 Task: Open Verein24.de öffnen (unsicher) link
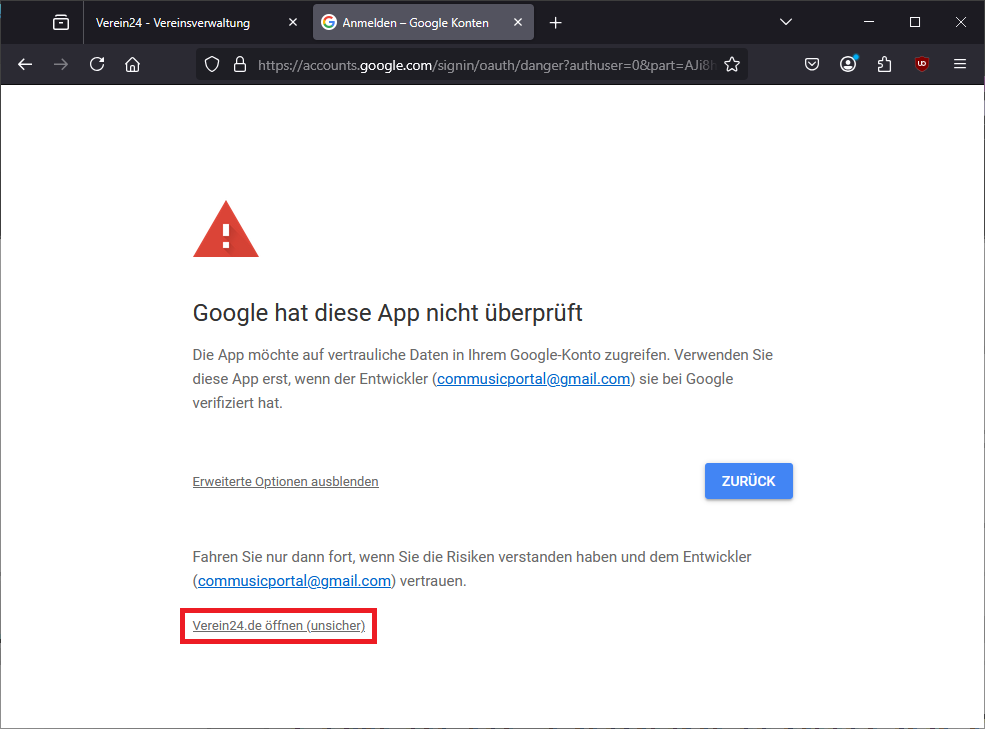pos(278,625)
